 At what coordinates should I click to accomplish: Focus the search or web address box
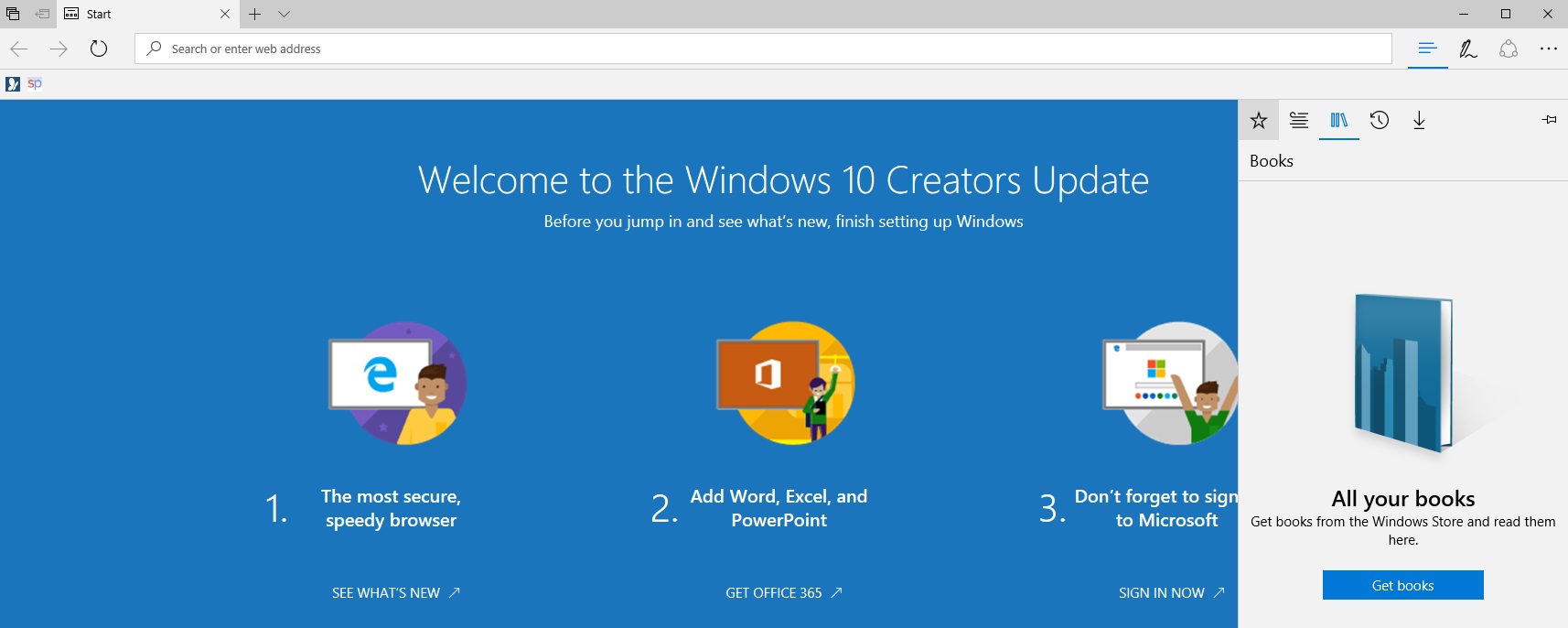click(x=763, y=49)
